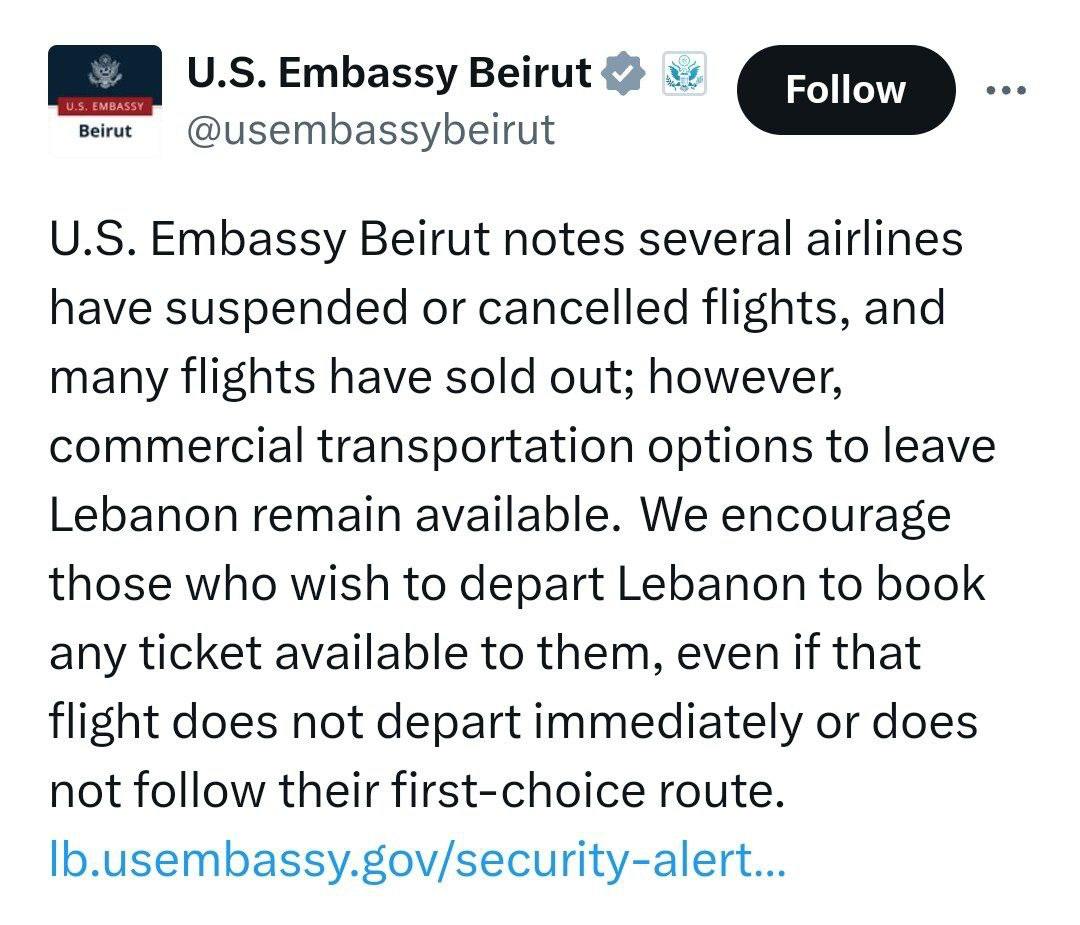Follow the U.S. Embassy Beirut account

[846, 90]
